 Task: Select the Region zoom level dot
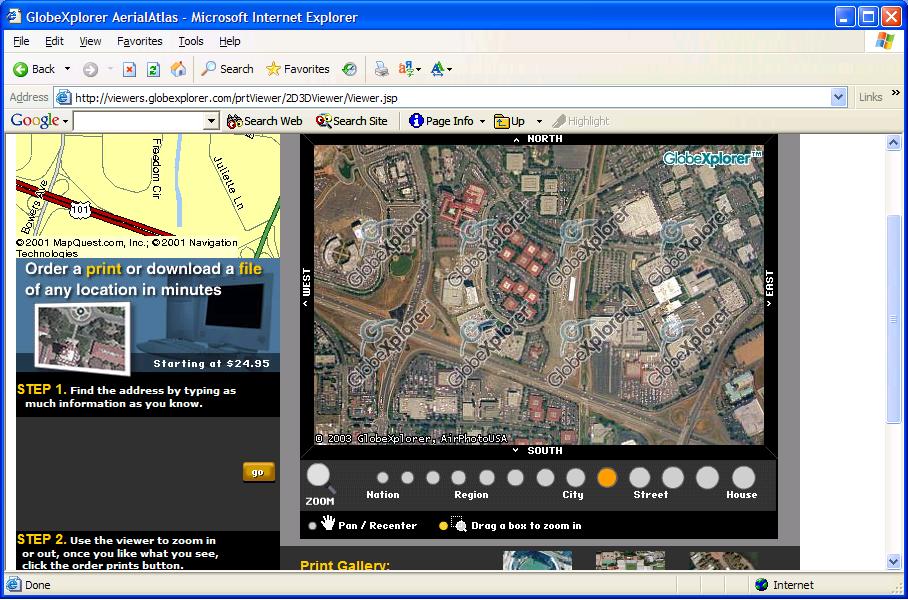[x=459, y=478]
